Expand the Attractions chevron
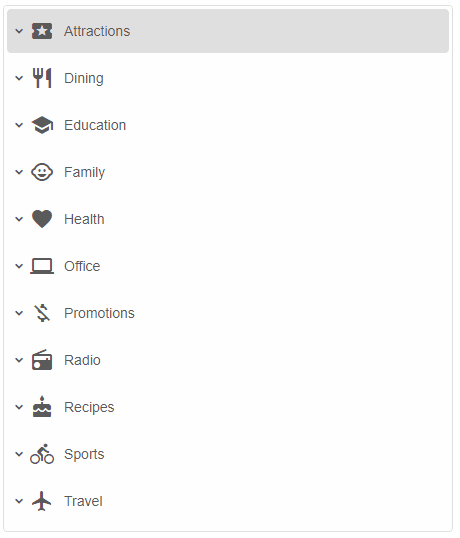This screenshot has width=460, height=538. pyautogui.click(x=19, y=31)
